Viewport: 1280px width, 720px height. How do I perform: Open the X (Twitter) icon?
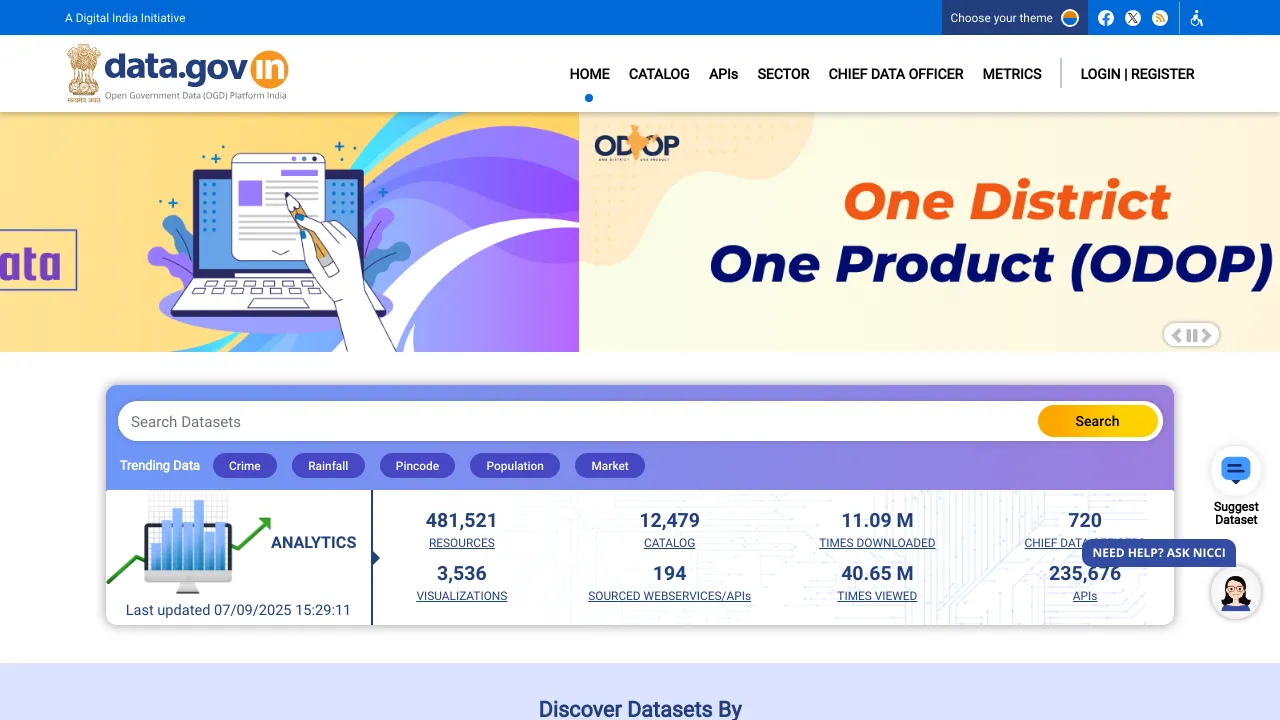coord(1133,18)
